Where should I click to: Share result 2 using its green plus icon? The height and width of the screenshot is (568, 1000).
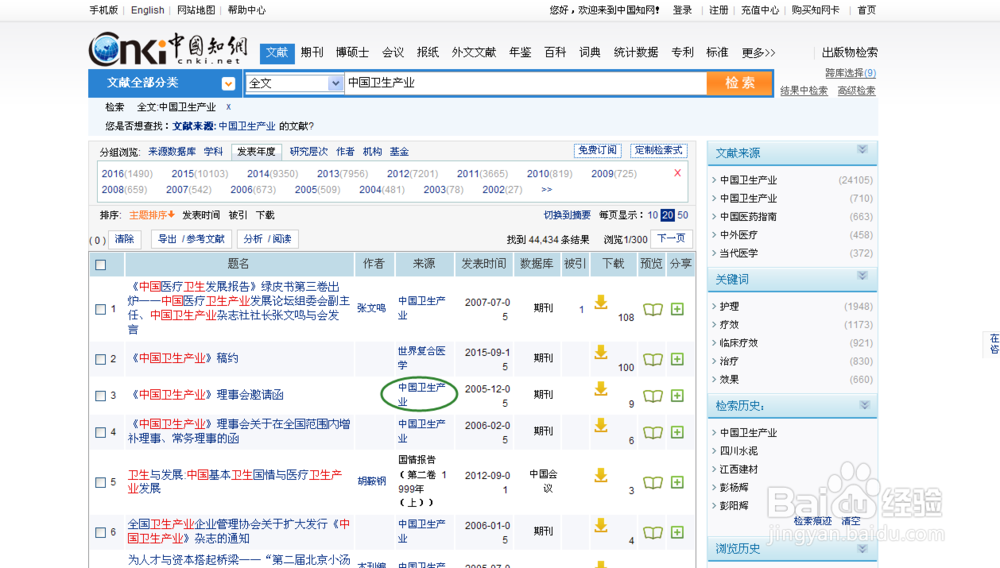(677, 359)
